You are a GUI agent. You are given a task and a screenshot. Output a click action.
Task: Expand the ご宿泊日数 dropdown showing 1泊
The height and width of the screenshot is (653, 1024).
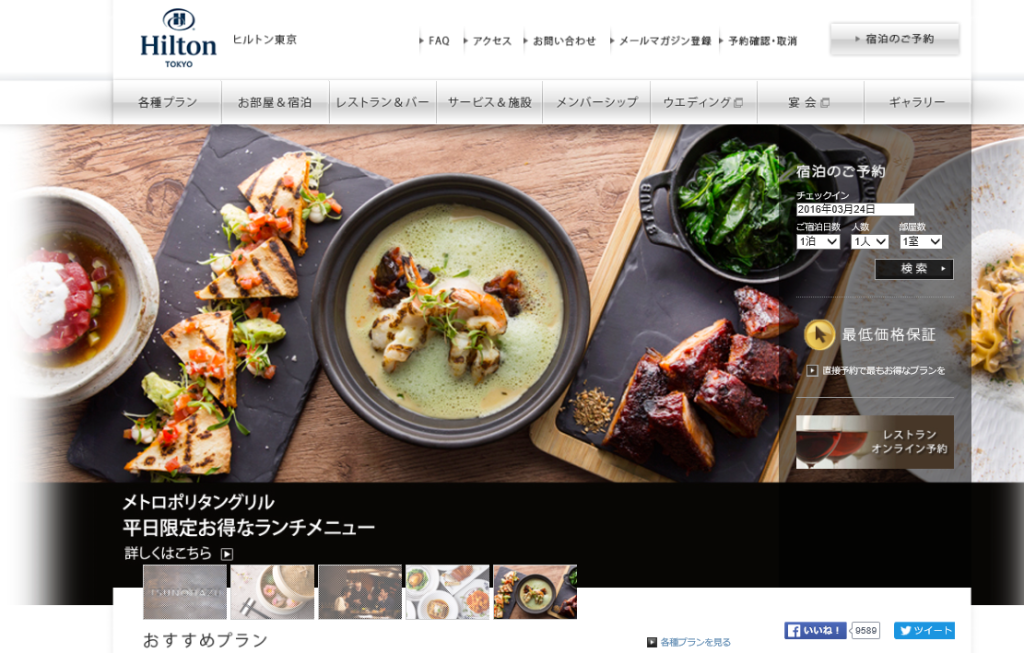click(818, 242)
